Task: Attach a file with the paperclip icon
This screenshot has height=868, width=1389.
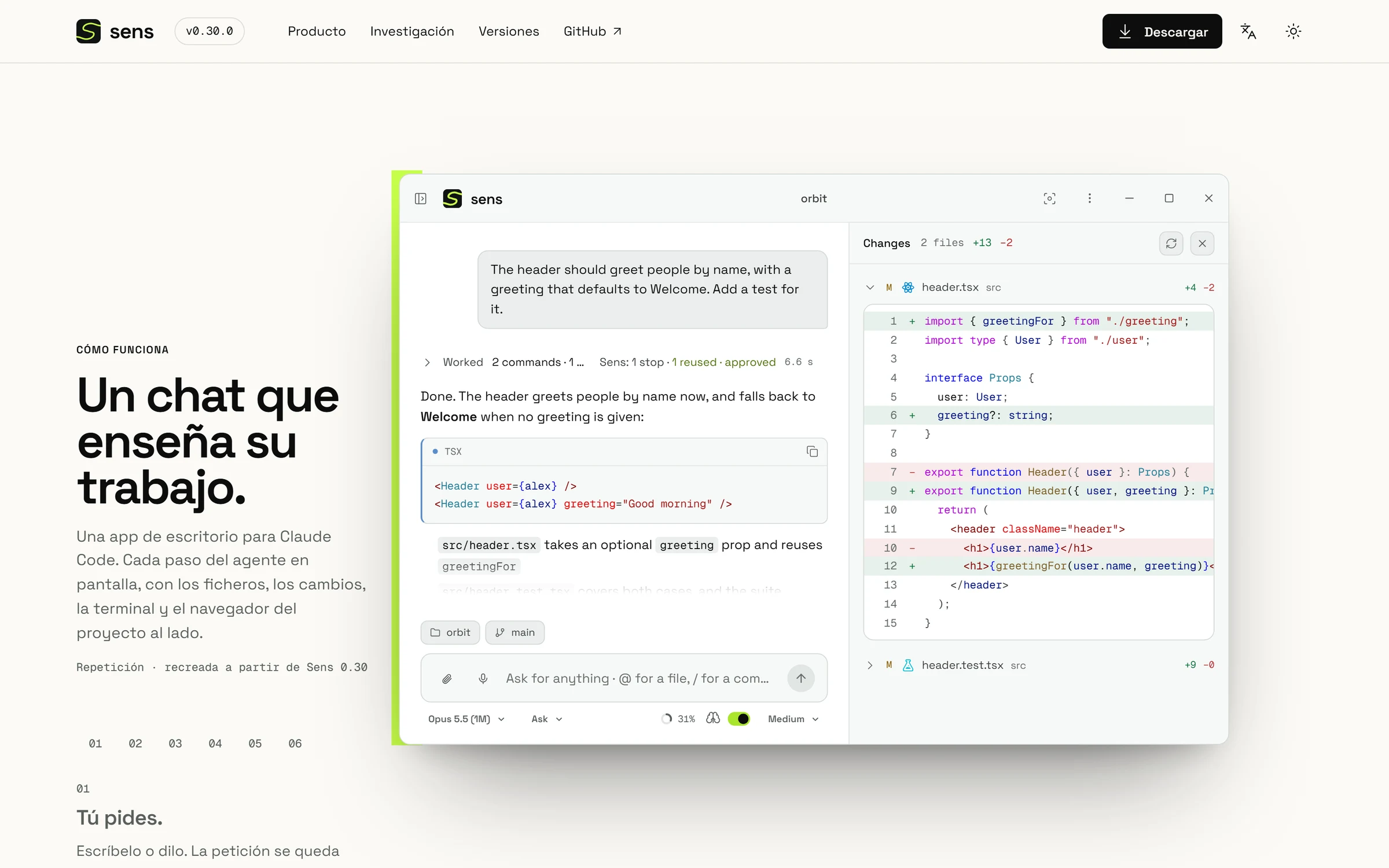Action: (x=447, y=679)
